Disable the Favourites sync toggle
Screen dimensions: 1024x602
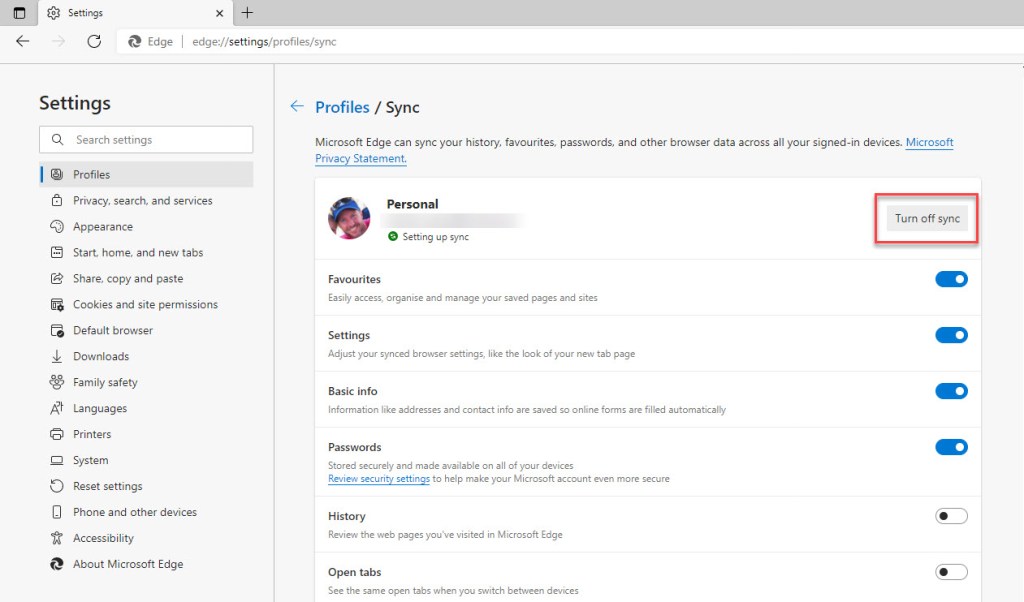click(x=951, y=280)
